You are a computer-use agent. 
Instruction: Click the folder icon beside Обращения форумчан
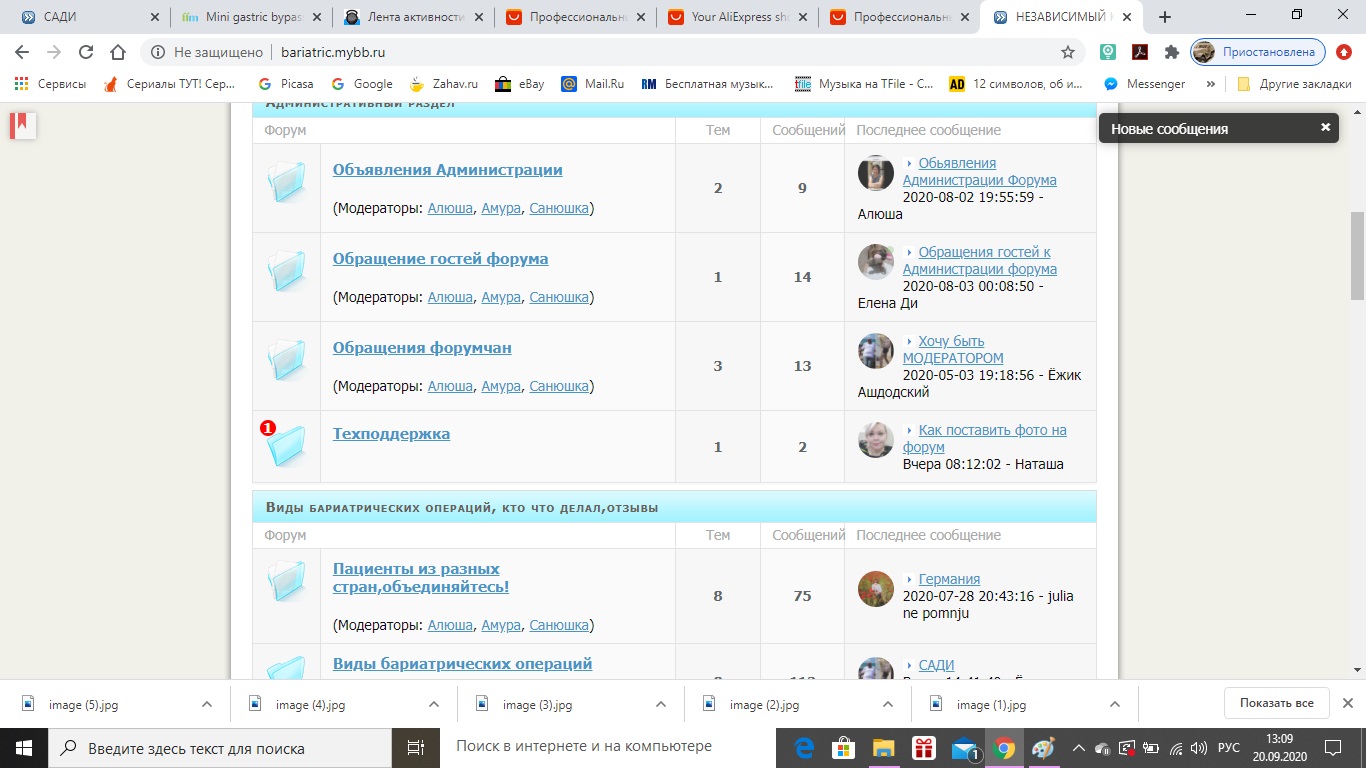tap(286, 362)
